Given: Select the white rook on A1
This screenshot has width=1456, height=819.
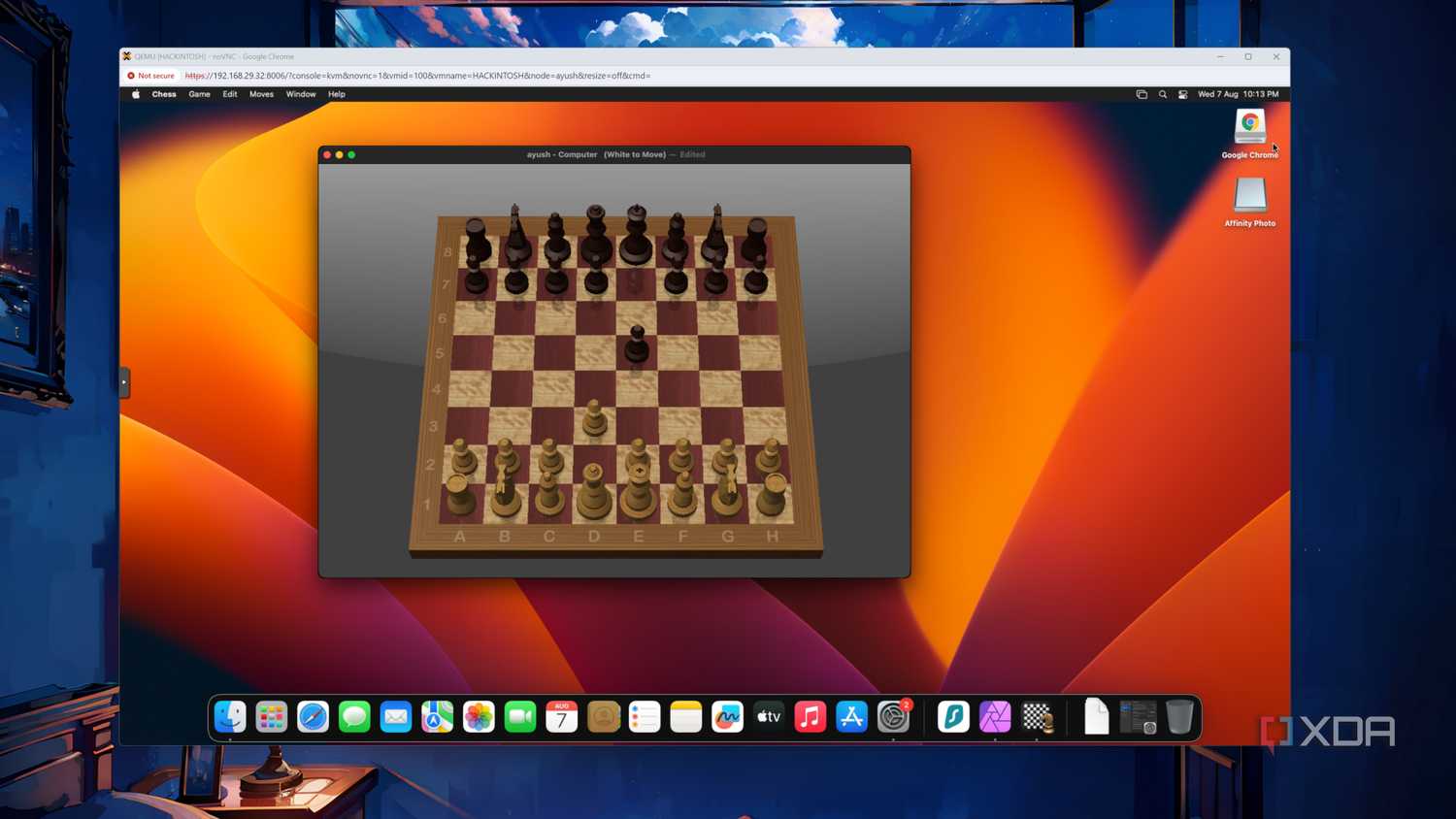Looking at the screenshot, I should click(460, 495).
